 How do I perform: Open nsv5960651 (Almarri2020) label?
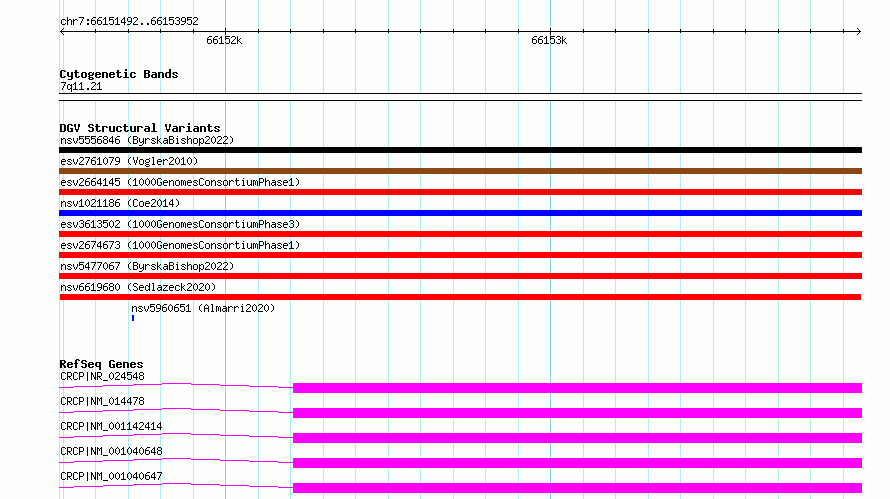tap(203, 308)
